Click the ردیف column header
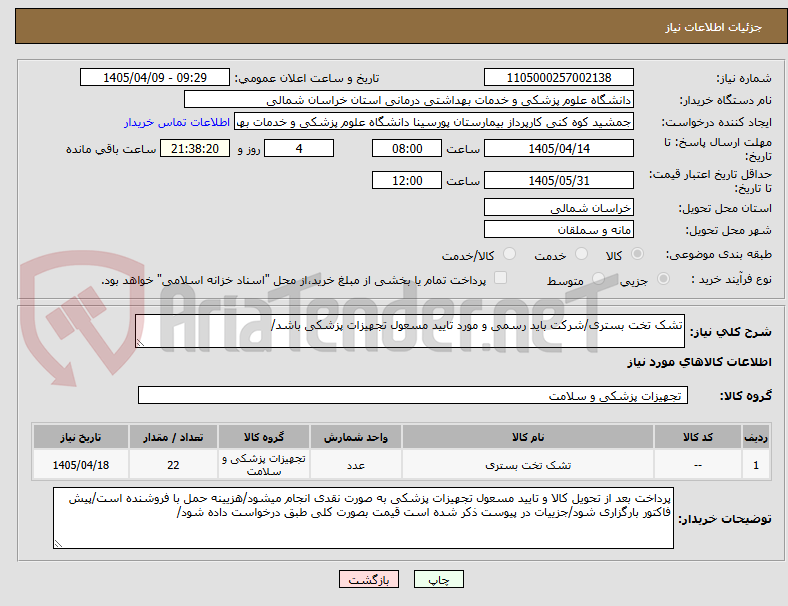 coord(755,437)
